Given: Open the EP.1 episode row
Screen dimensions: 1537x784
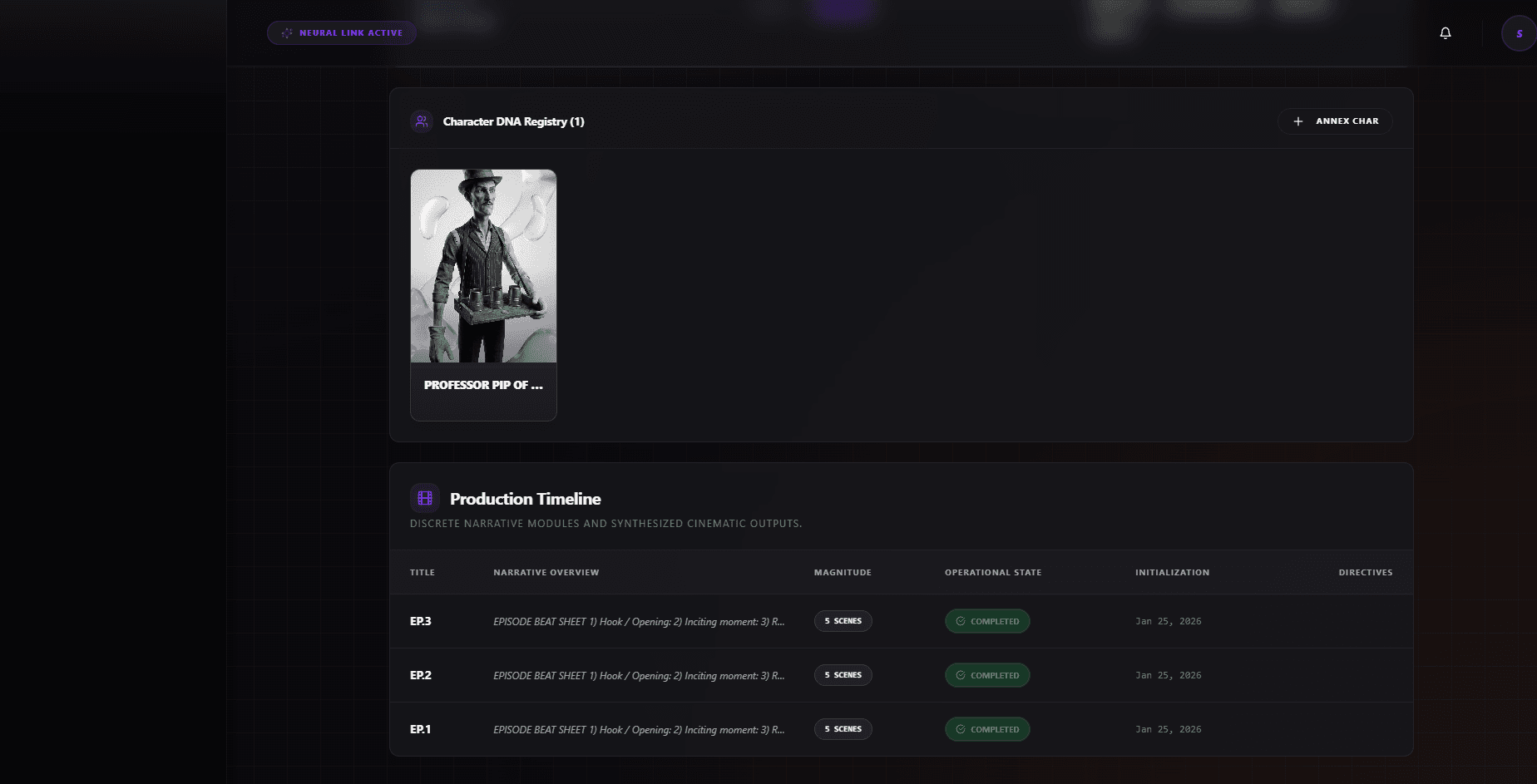Looking at the screenshot, I should pos(421,729).
